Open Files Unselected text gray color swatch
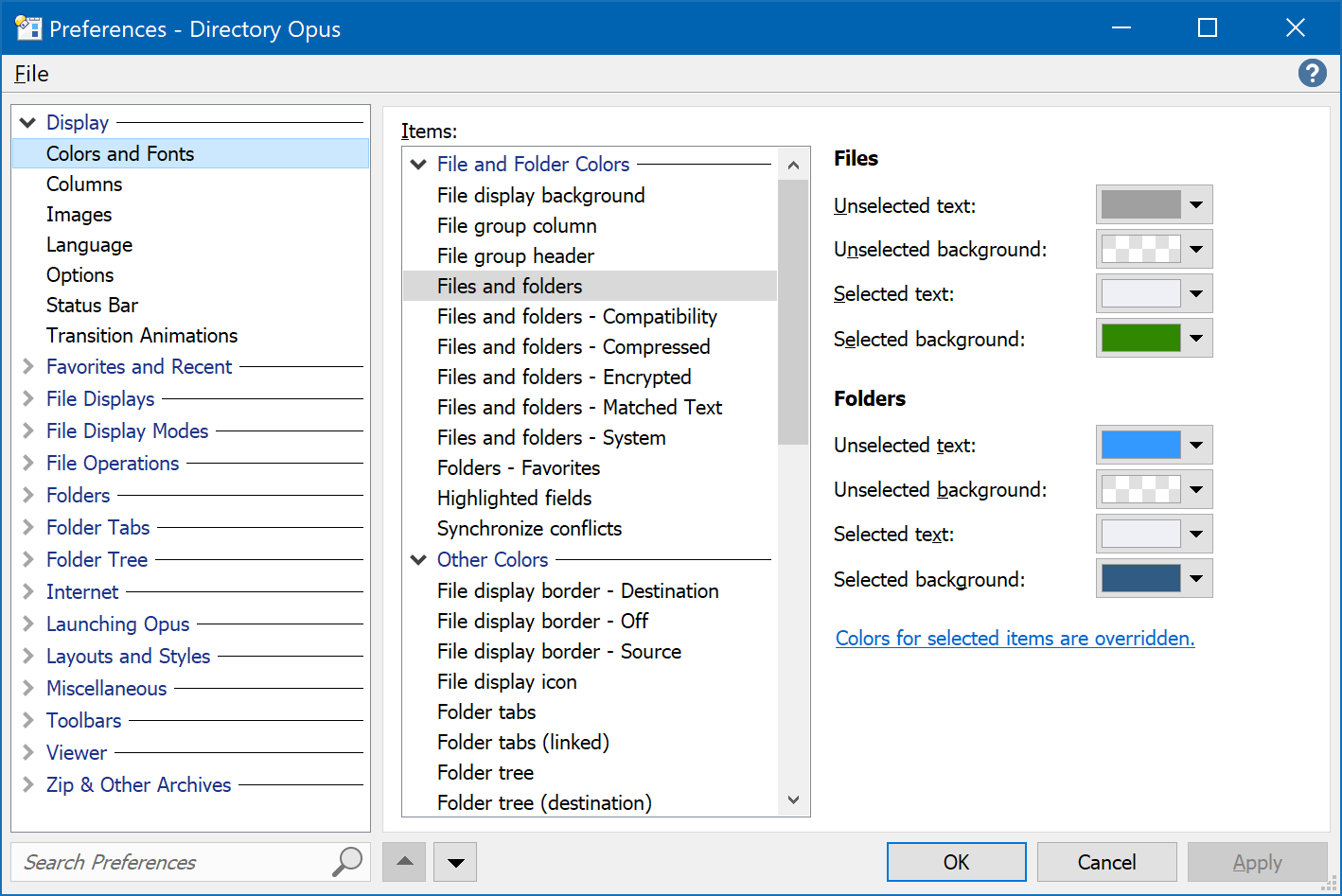1342x896 pixels. pos(1140,204)
